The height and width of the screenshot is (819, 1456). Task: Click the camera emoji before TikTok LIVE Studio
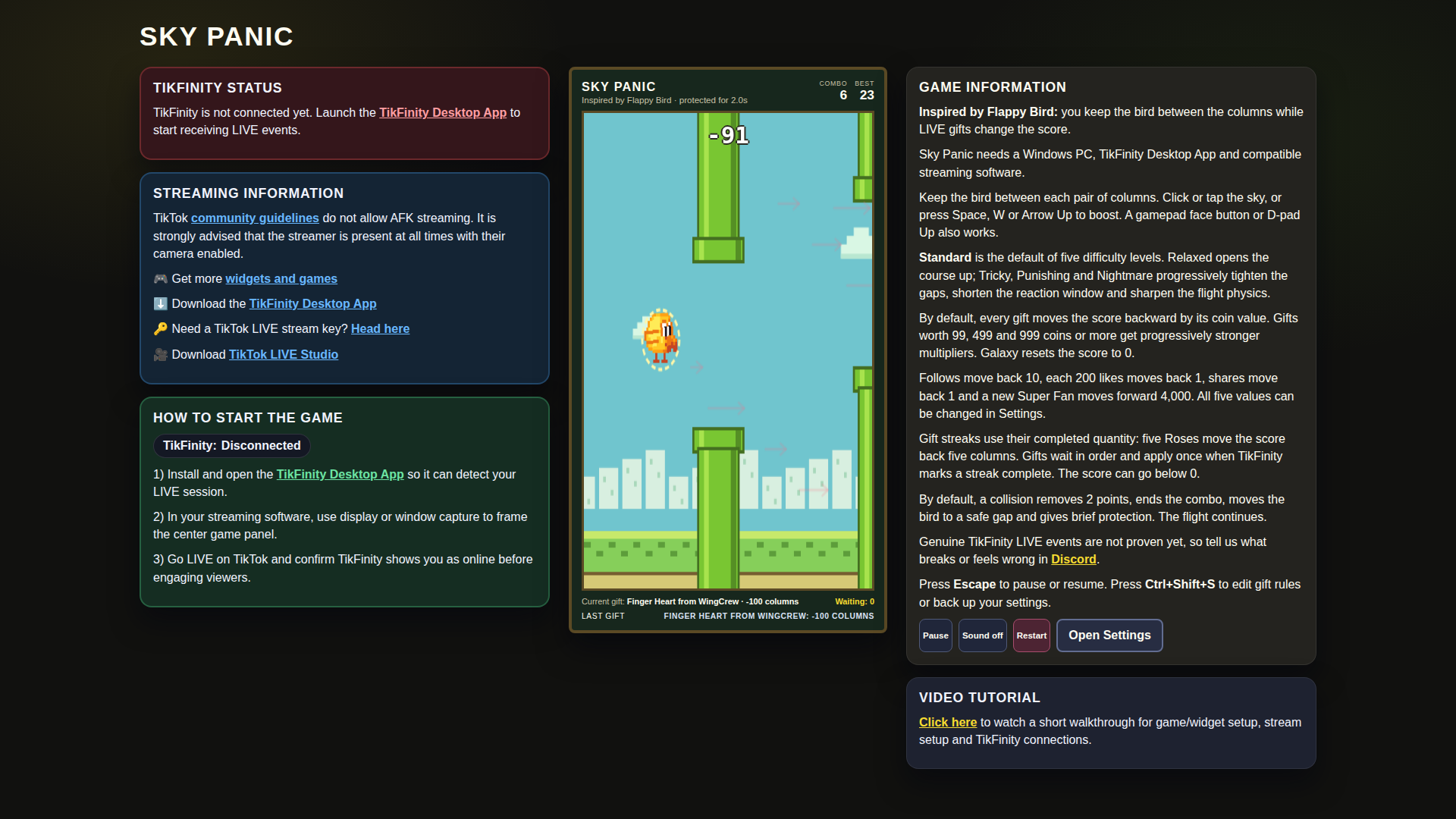160,354
